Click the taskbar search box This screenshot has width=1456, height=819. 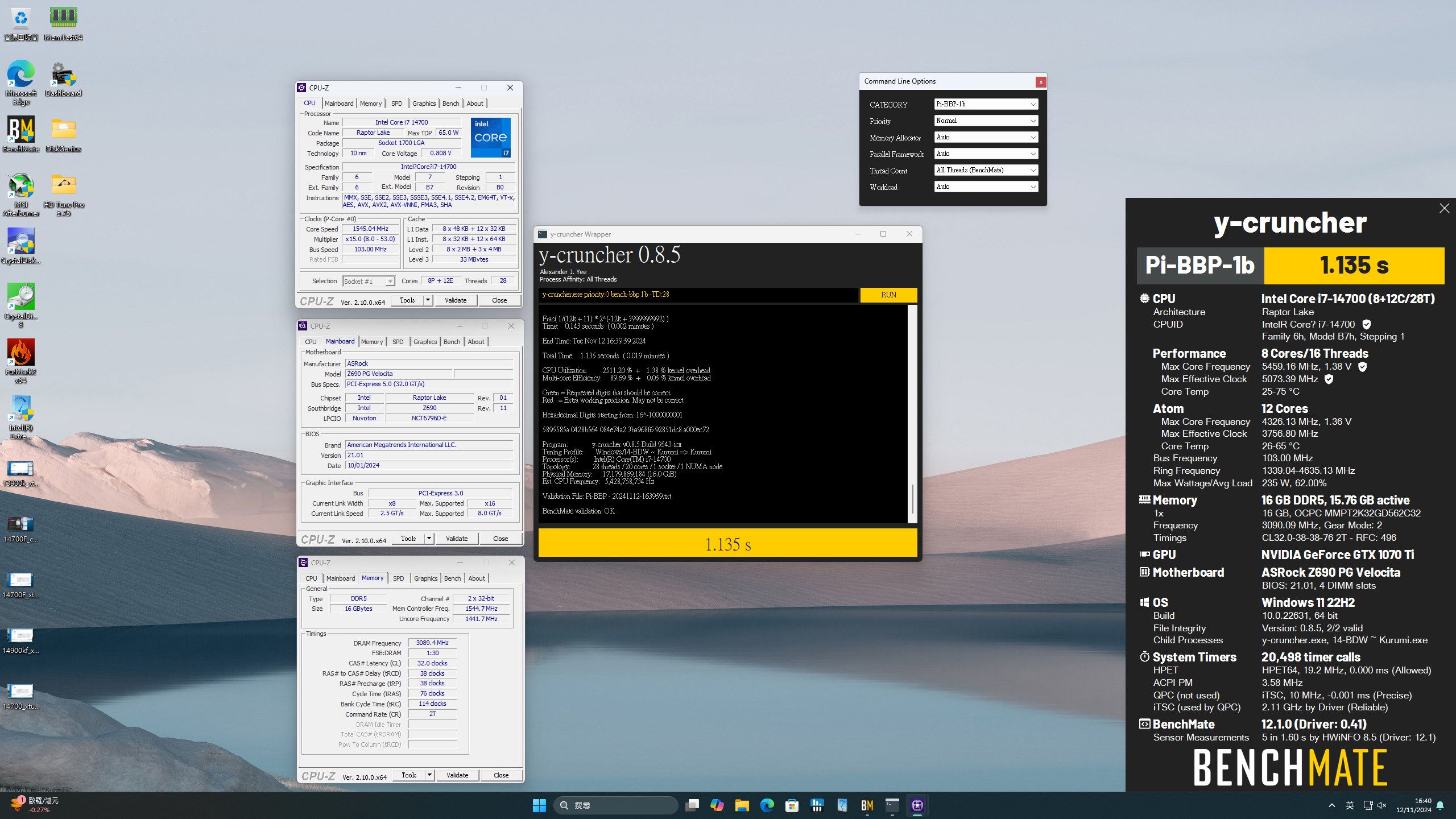[x=616, y=805]
